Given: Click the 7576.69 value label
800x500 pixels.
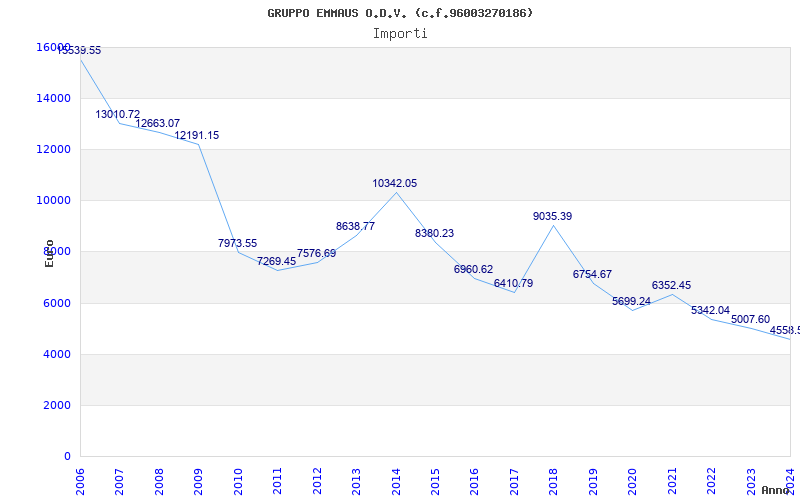Looking at the screenshot, I should (x=317, y=253).
